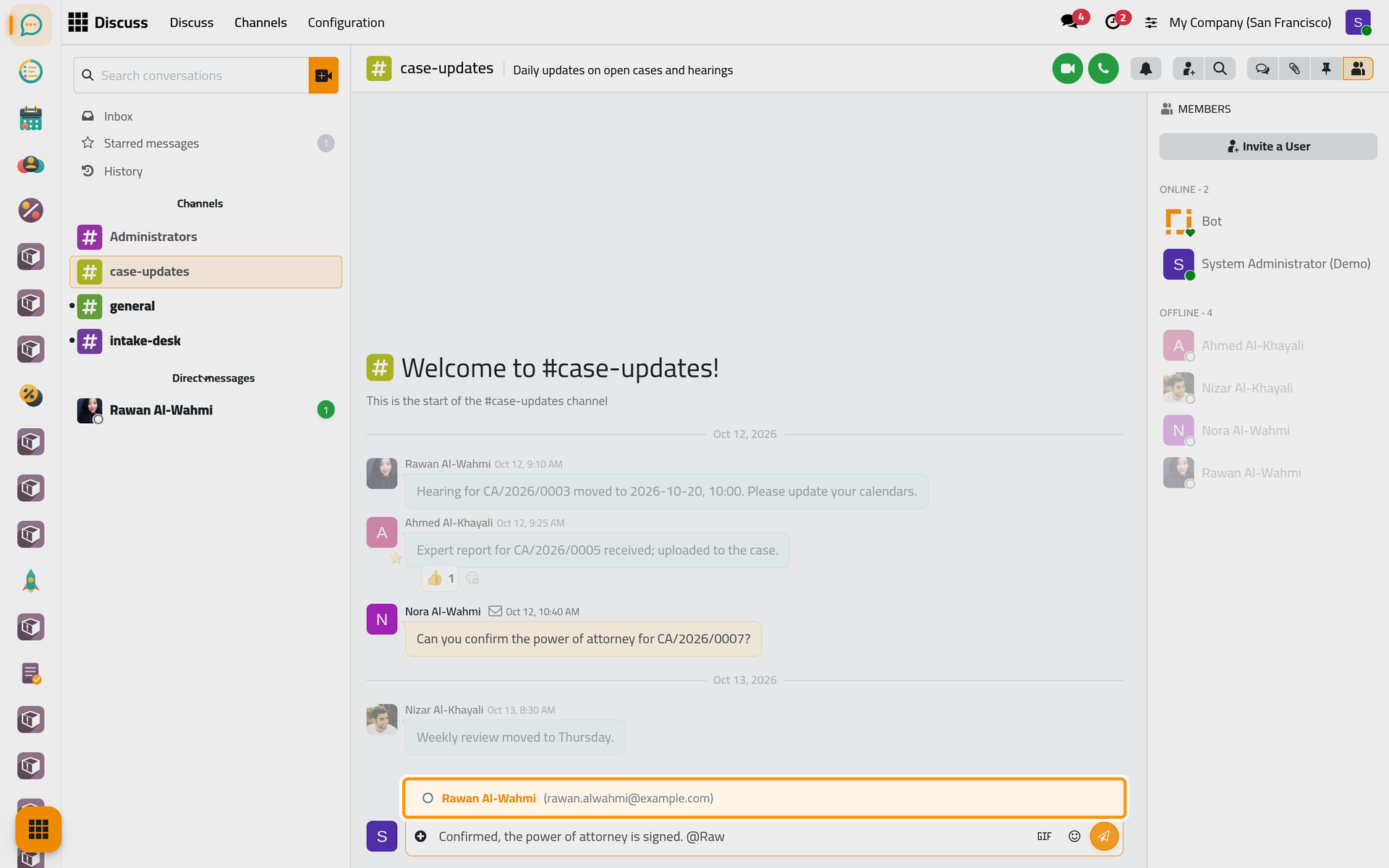Open the Calendar app in left dock
Image resolution: width=1389 pixels, height=868 pixels.
(x=30, y=118)
